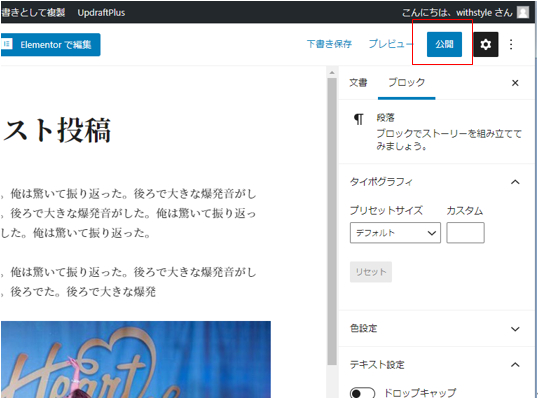The width and height of the screenshot is (538, 398).
Task: Click the paragraph block pilcrow icon
Action: (x=359, y=119)
